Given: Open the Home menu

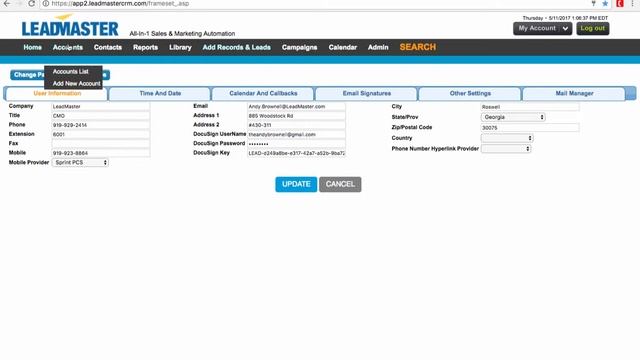Looking at the screenshot, I should [33, 47].
